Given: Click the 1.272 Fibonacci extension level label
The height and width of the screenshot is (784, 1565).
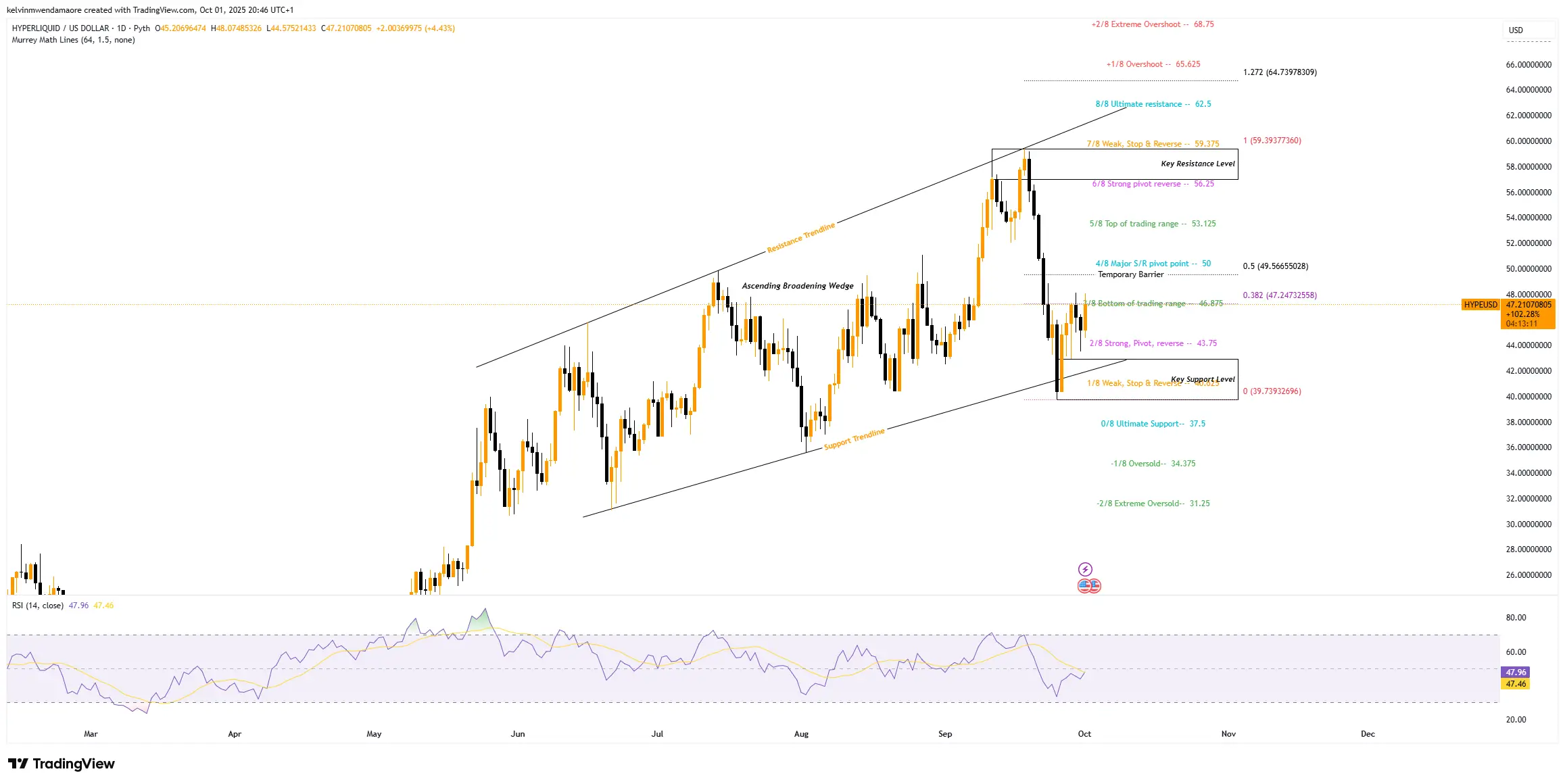Looking at the screenshot, I should [1279, 72].
